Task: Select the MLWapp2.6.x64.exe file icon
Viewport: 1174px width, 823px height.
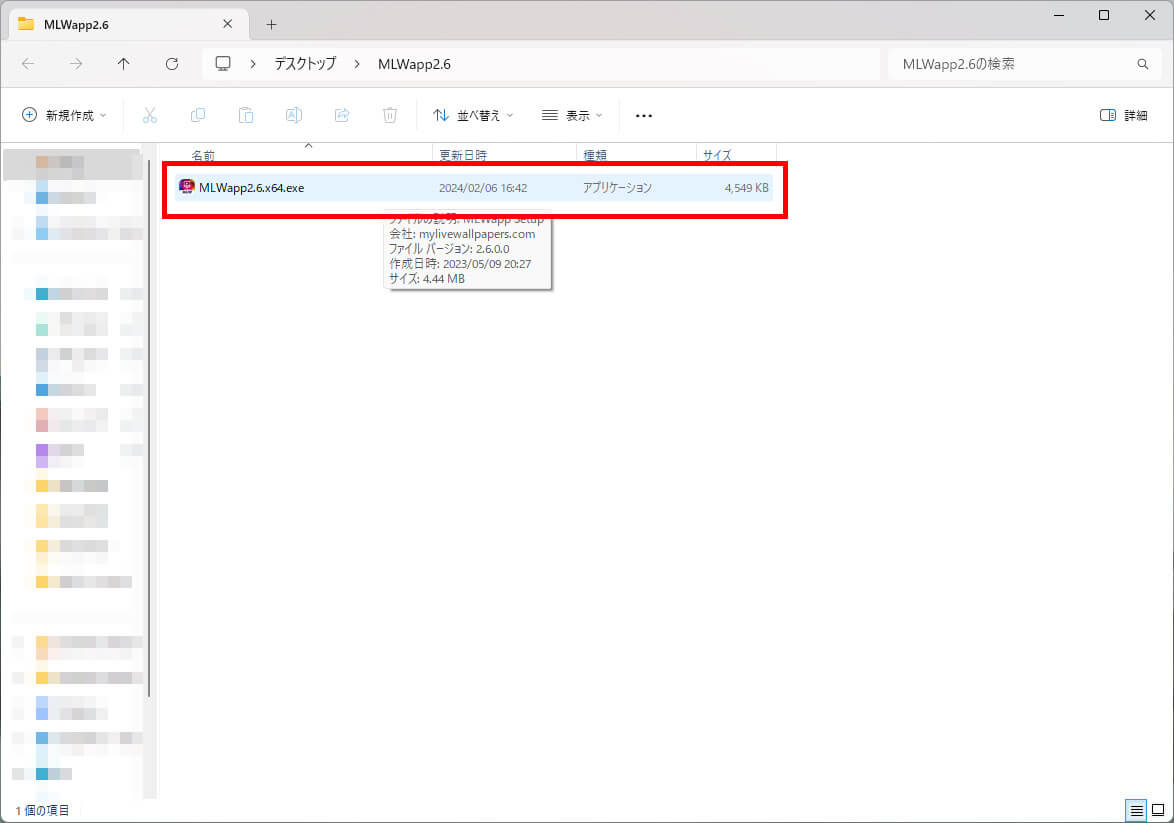Action: (x=187, y=187)
